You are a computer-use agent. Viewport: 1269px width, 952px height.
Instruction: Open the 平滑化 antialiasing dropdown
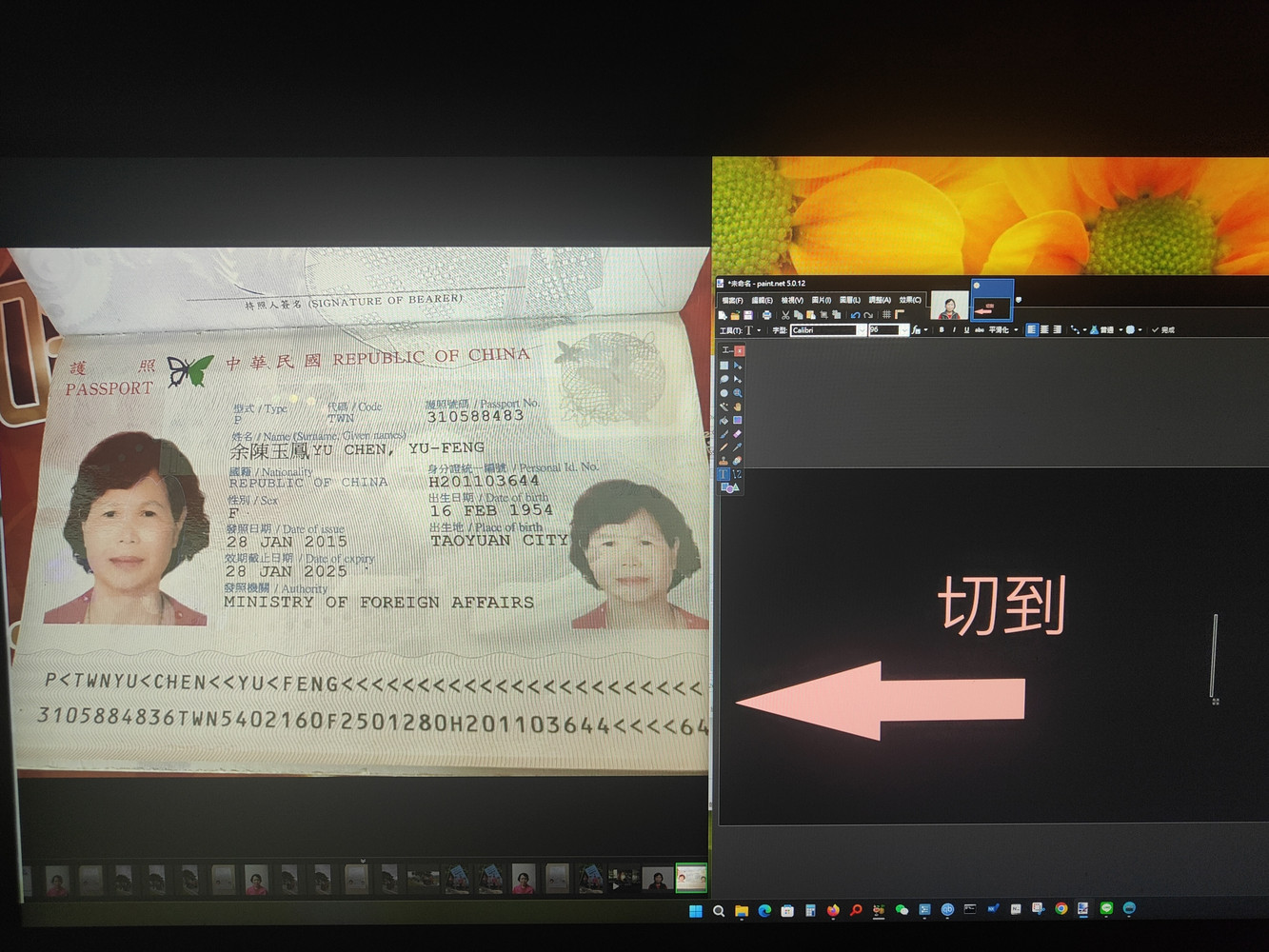1016,330
